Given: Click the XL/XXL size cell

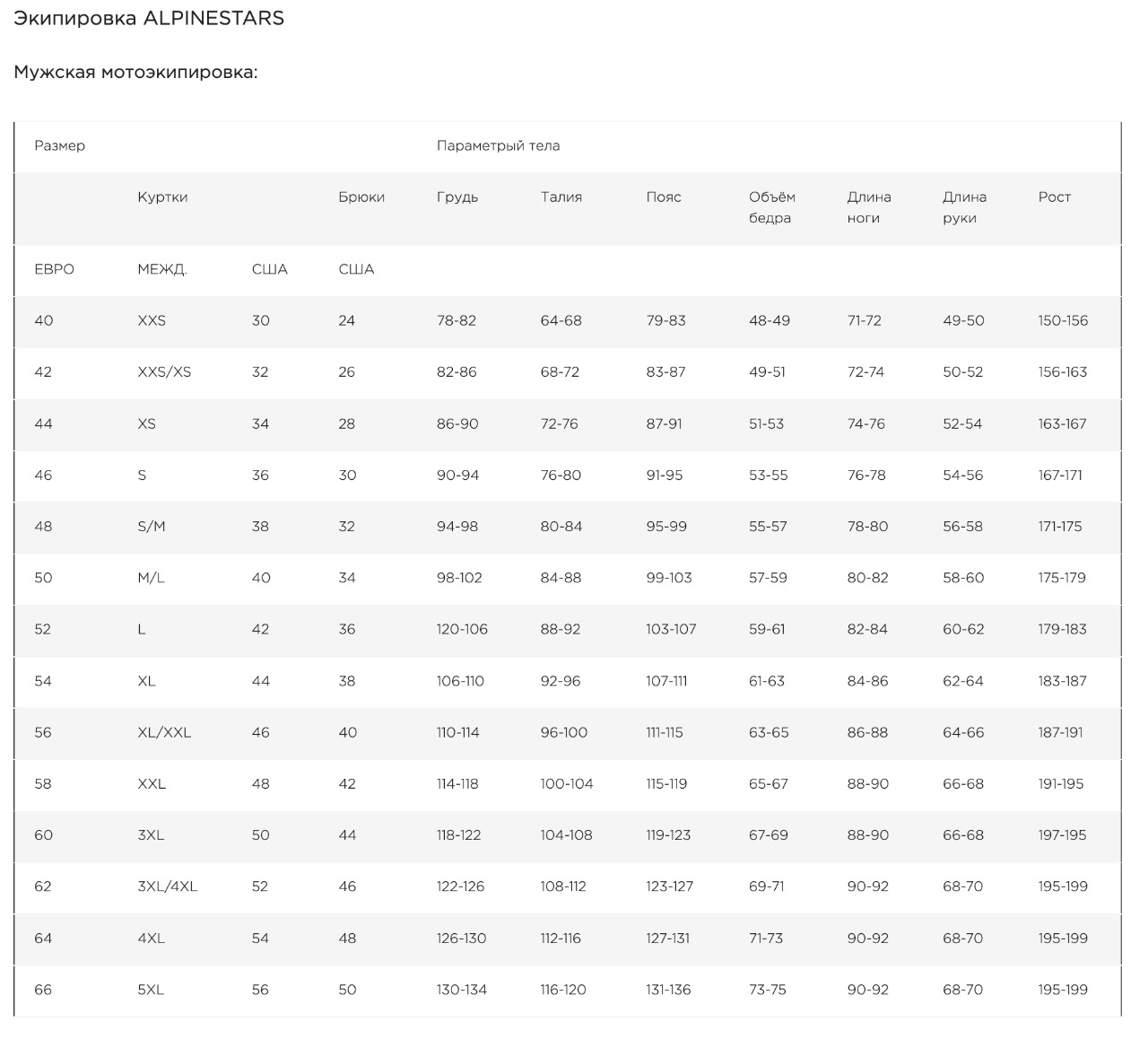Looking at the screenshot, I should (x=164, y=733).
